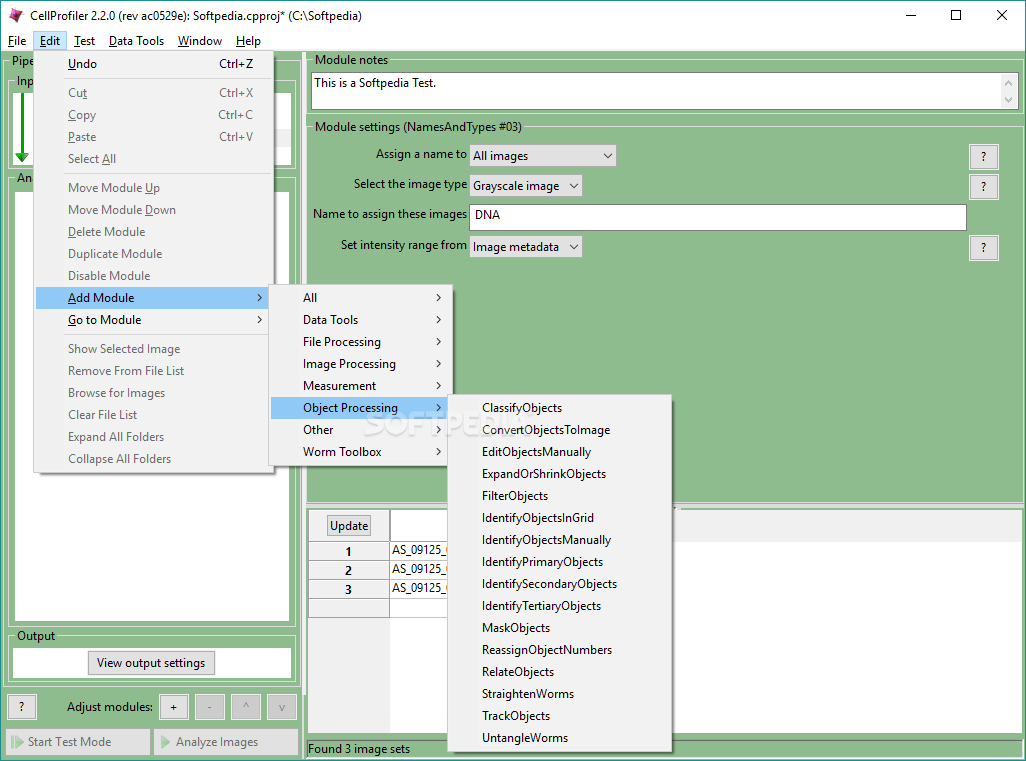Expand the Worm Toolbox submenu
The height and width of the screenshot is (761, 1026).
(x=361, y=452)
